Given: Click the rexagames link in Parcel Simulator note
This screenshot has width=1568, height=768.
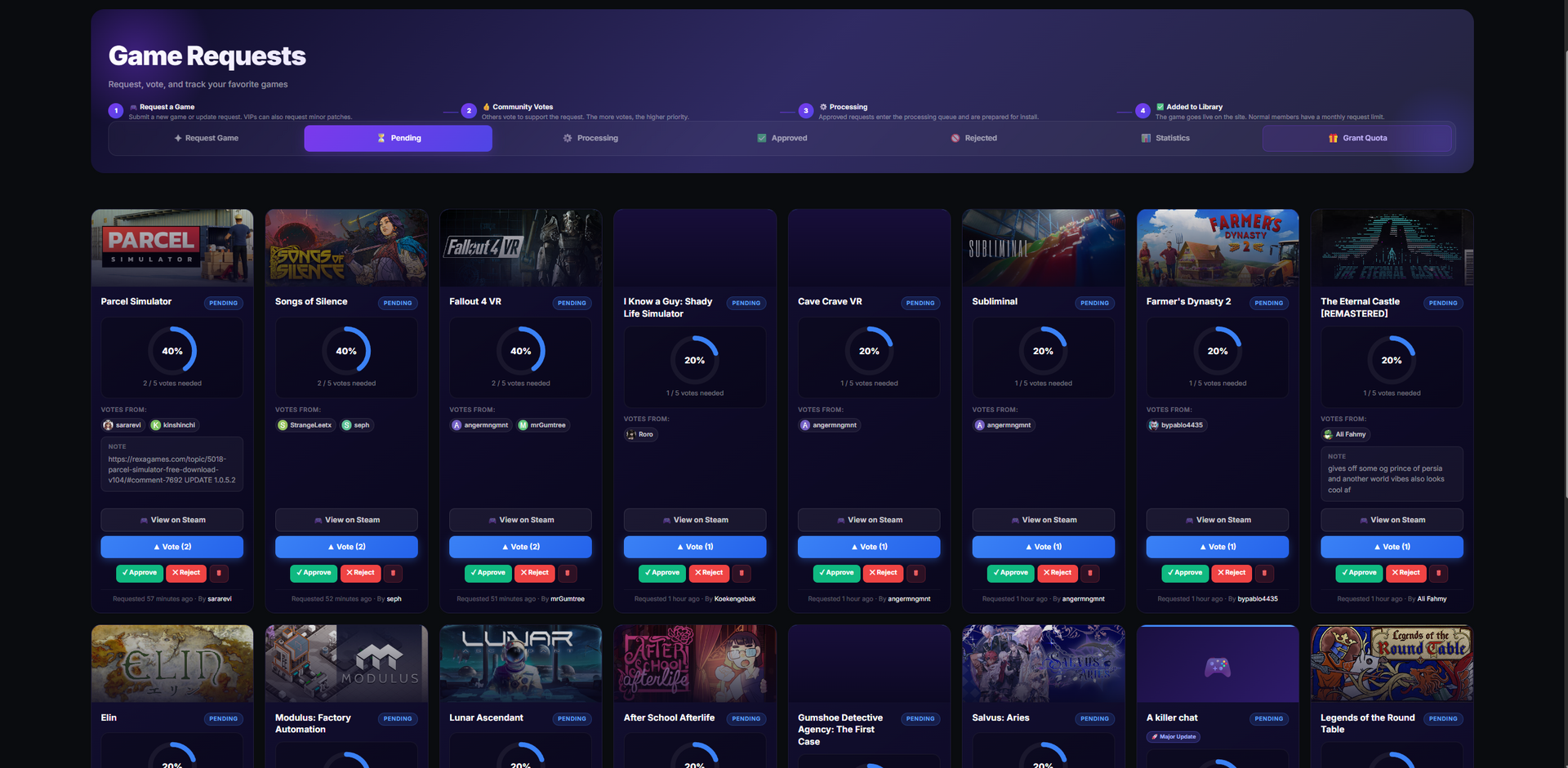Looking at the screenshot, I should [171, 469].
